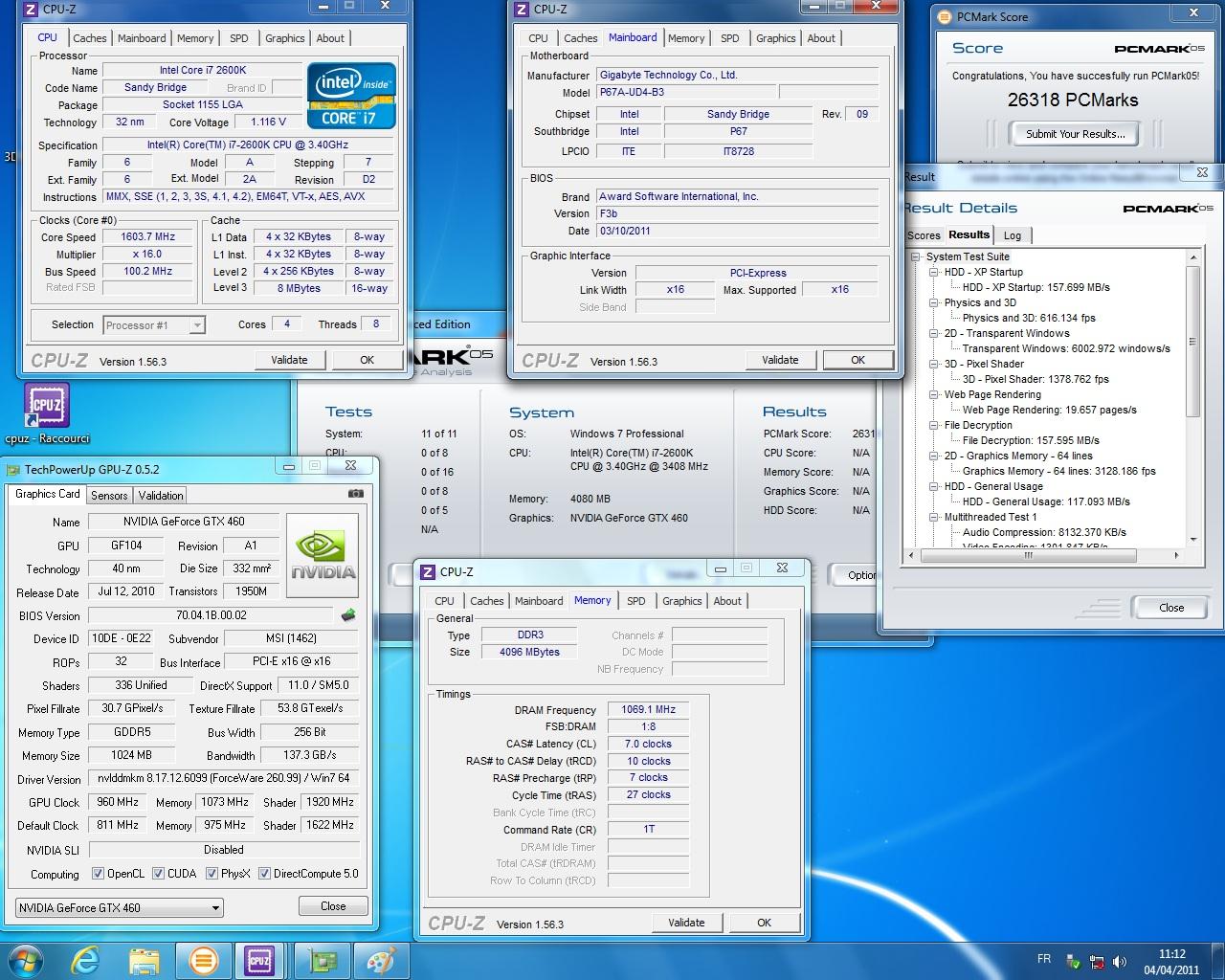Click Submit Your Results... button

(x=1076, y=134)
